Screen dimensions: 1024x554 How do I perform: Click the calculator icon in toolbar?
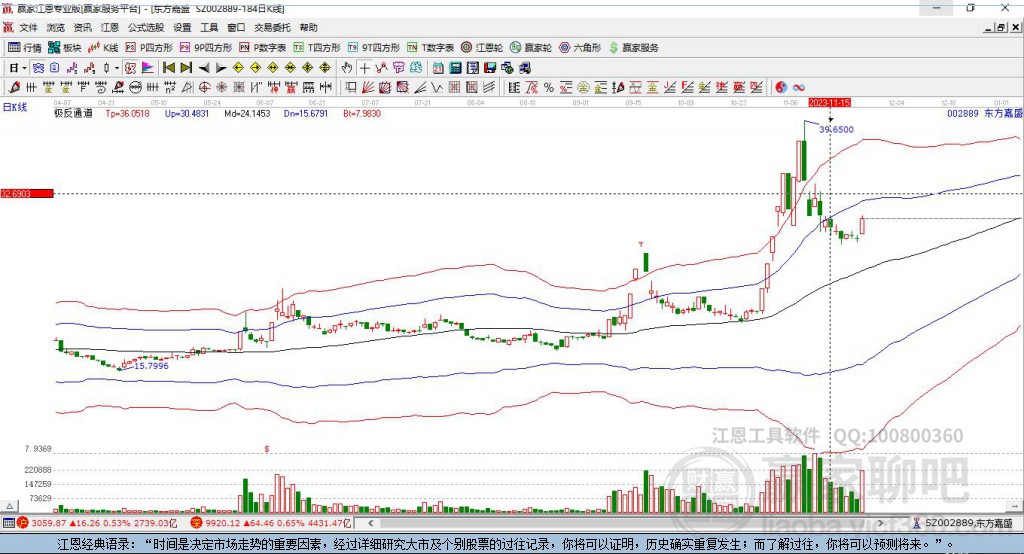455,68
